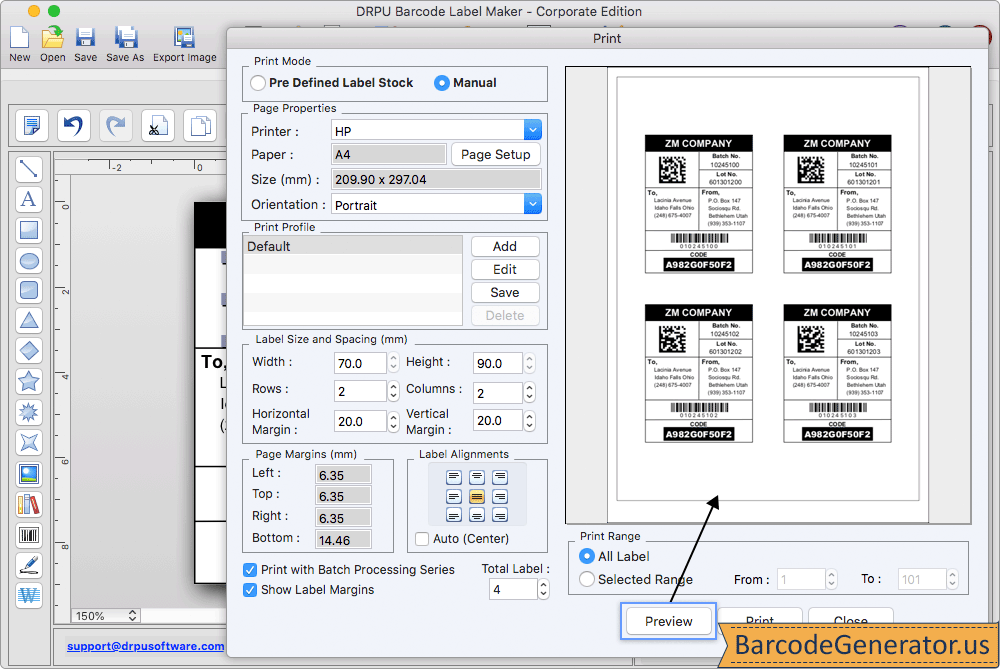Select the Selected Range option

pos(587,579)
